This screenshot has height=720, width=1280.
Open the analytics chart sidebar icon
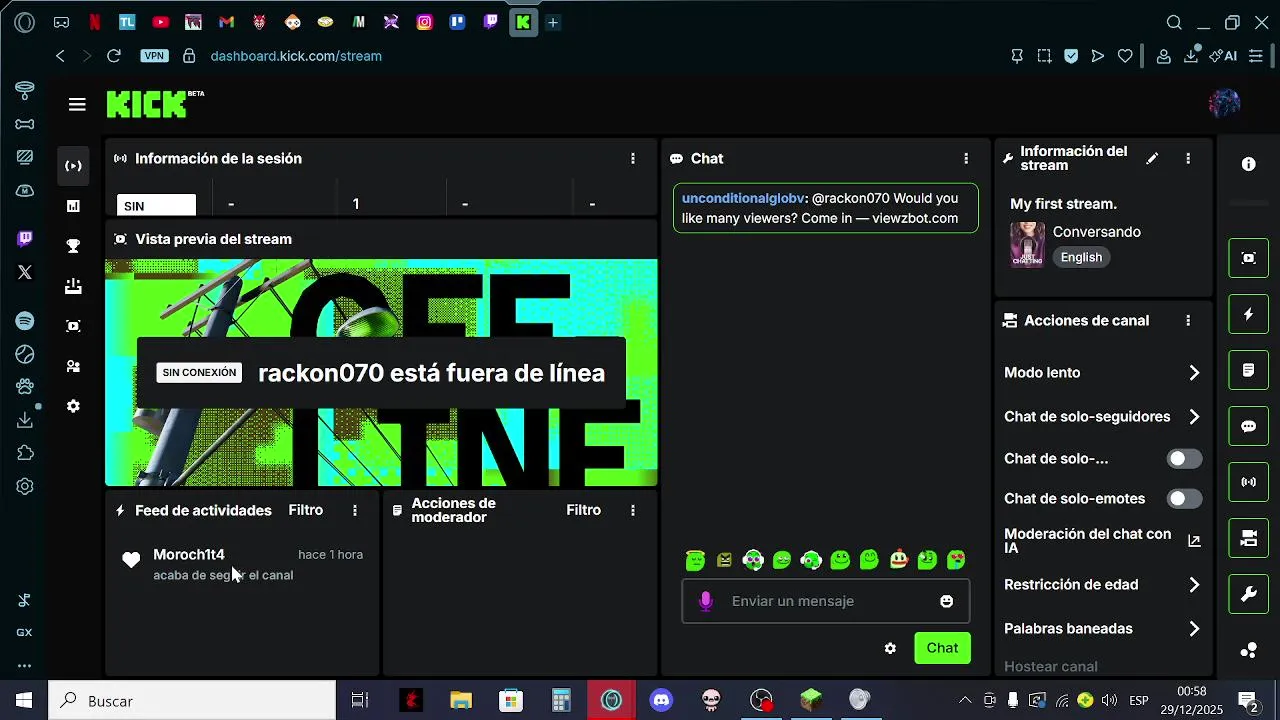coord(73,206)
